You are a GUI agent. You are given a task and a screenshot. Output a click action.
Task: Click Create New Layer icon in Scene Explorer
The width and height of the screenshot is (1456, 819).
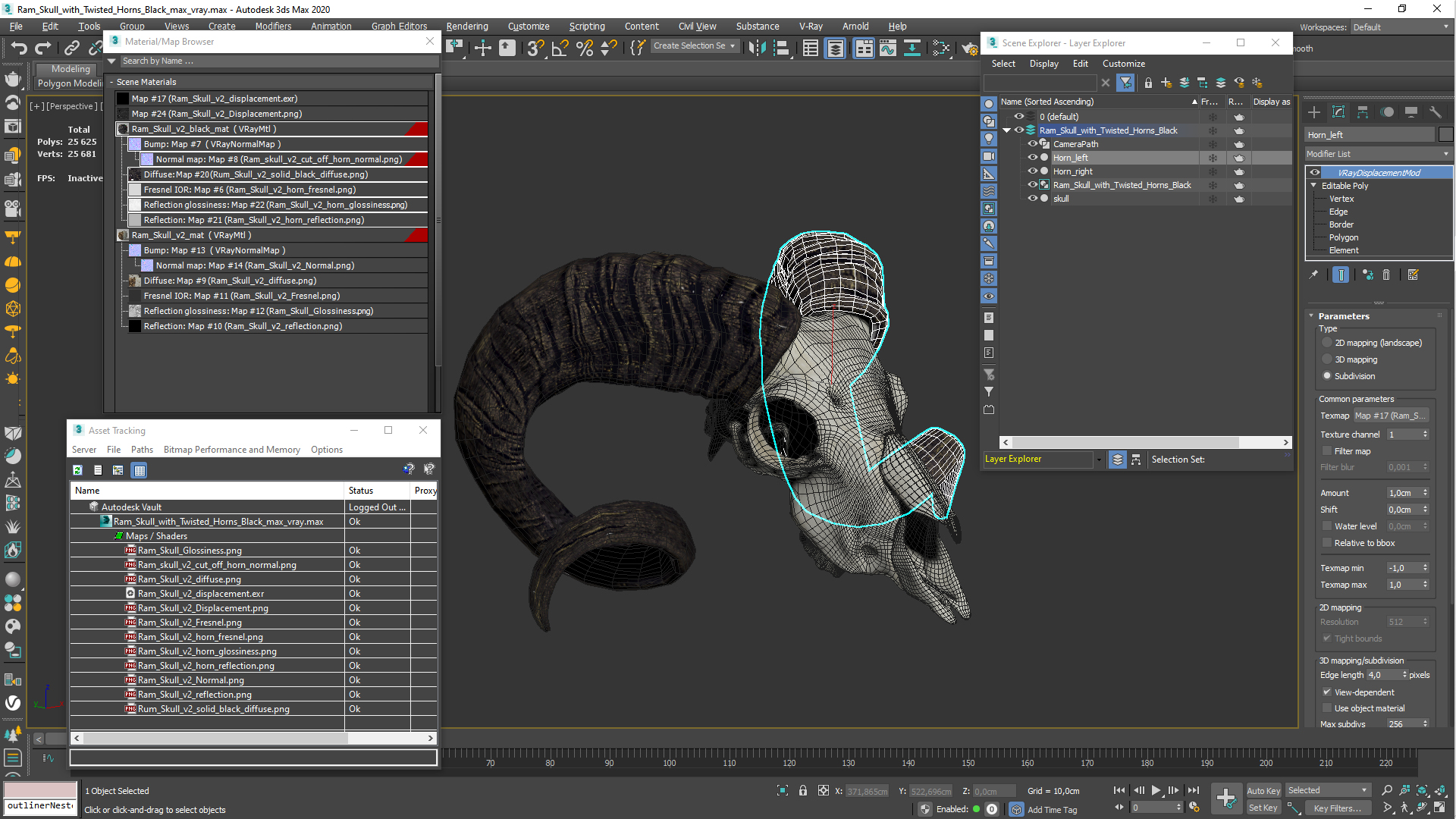(x=1166, y=83)
